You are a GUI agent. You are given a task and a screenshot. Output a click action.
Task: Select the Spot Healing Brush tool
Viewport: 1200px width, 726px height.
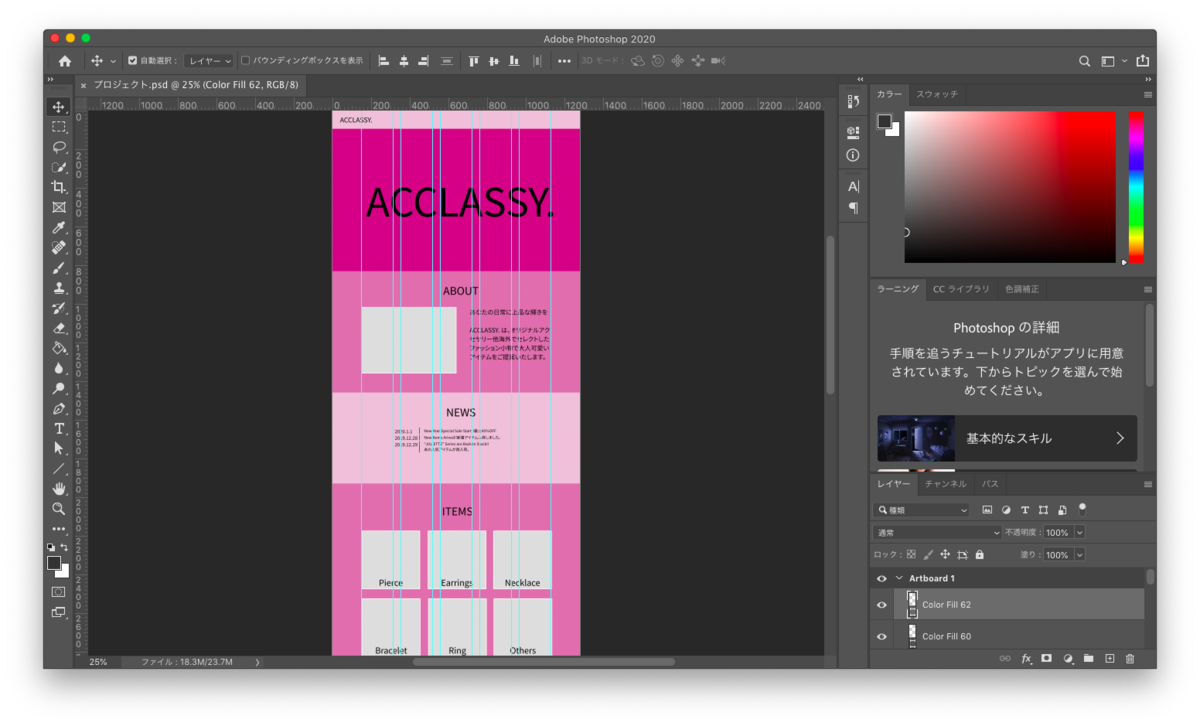pyautogui.click(x=59, y=247)
